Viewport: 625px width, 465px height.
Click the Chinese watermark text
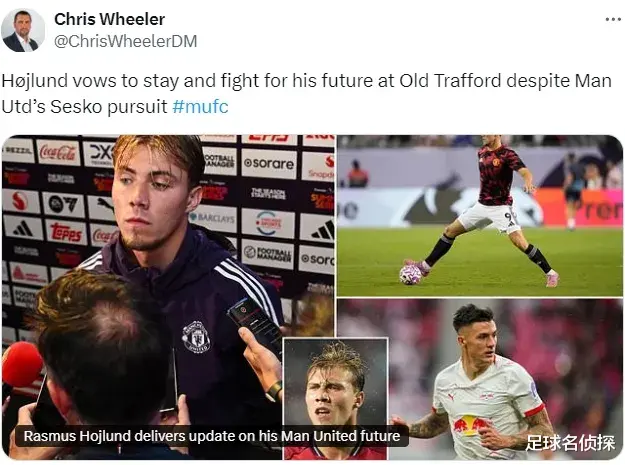571,443
